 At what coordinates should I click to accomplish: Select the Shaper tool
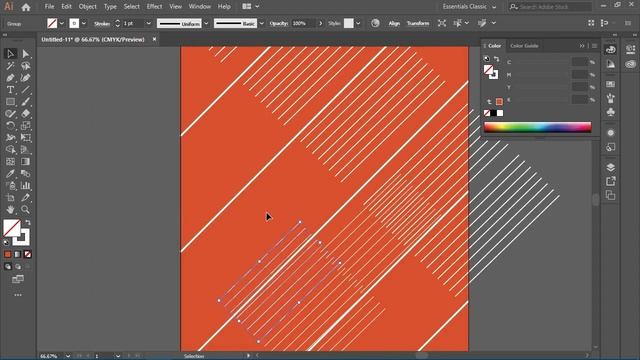point(10,113)
